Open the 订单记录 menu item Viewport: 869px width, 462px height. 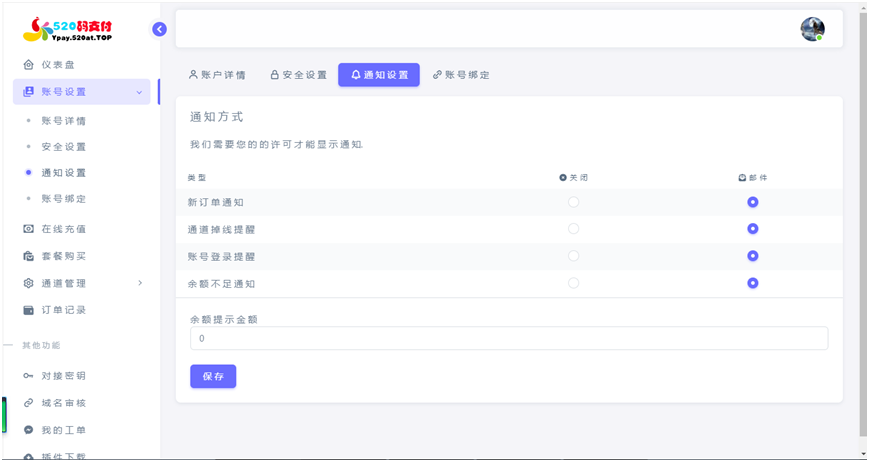pos(81,310)
